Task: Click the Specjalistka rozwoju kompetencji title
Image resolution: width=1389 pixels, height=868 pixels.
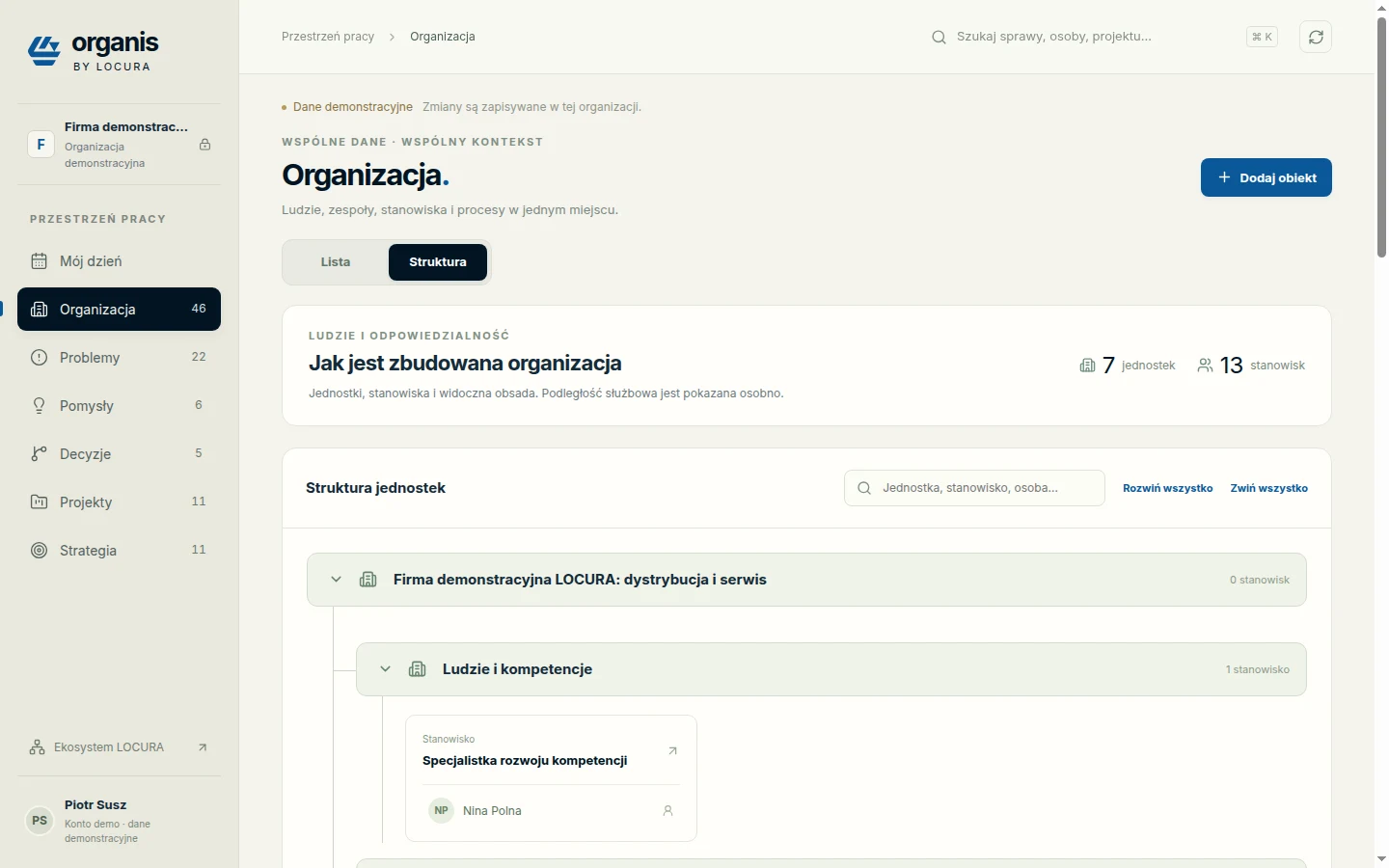Action: point(525,761)
